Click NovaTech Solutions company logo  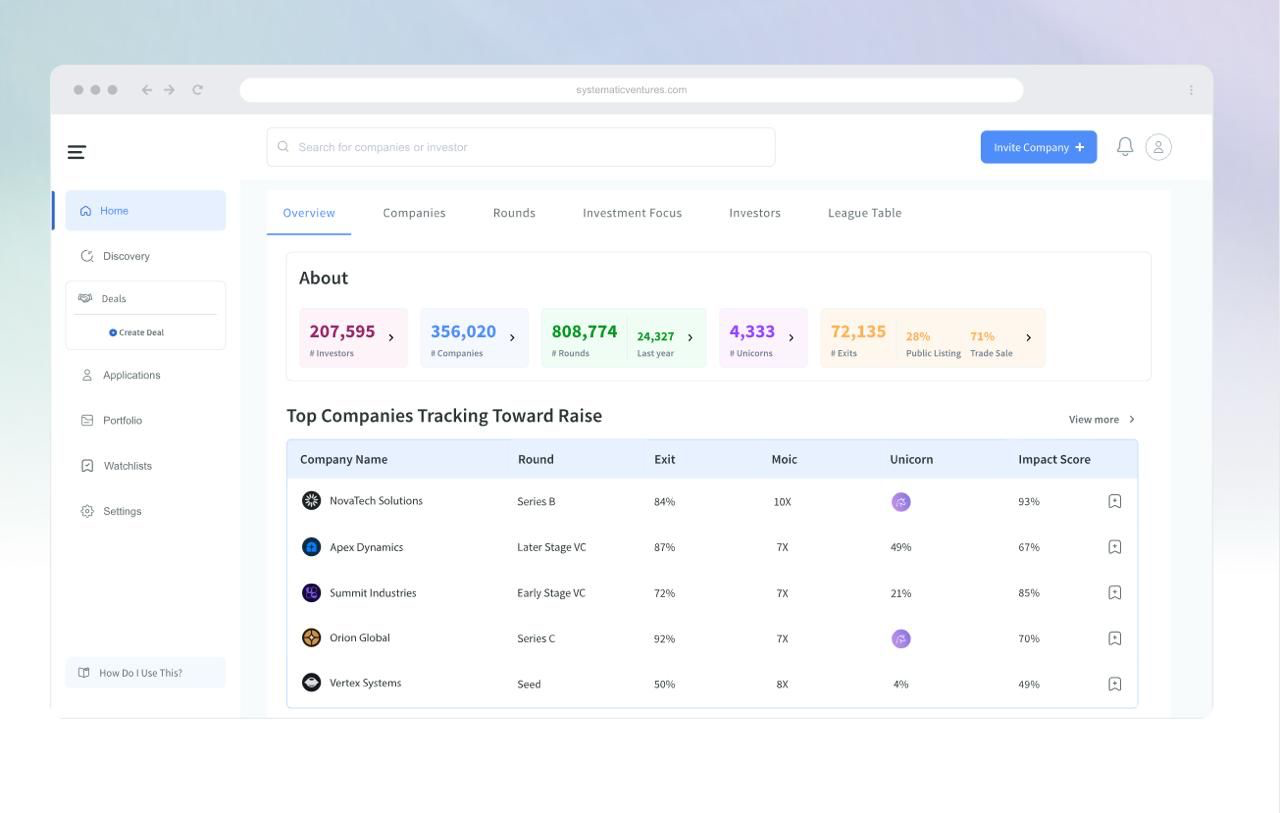(x=311, y=501)
